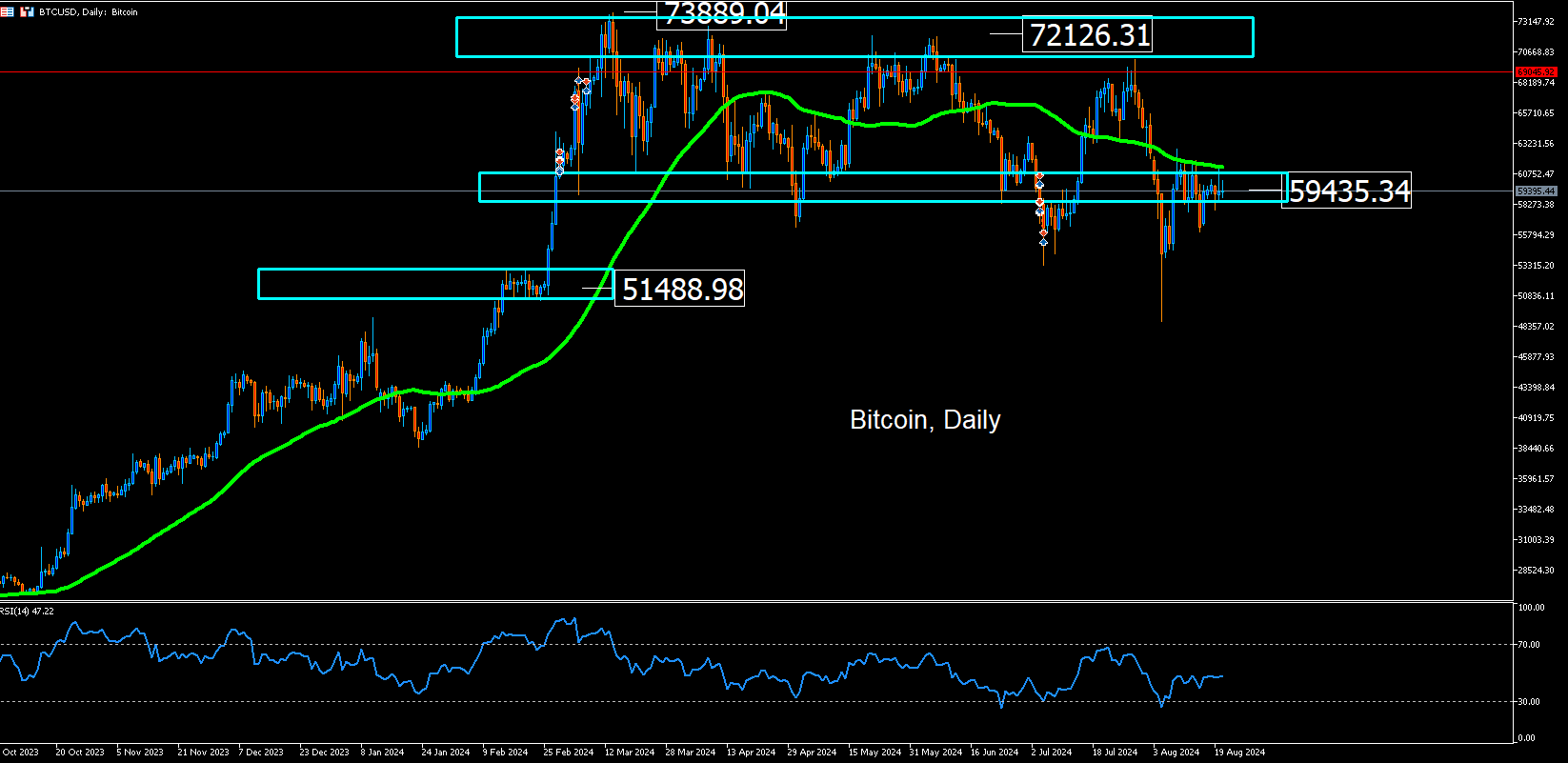Click the 16 Jun 2024 date label
Screen dimensions: 1568x763
(995, 753)
